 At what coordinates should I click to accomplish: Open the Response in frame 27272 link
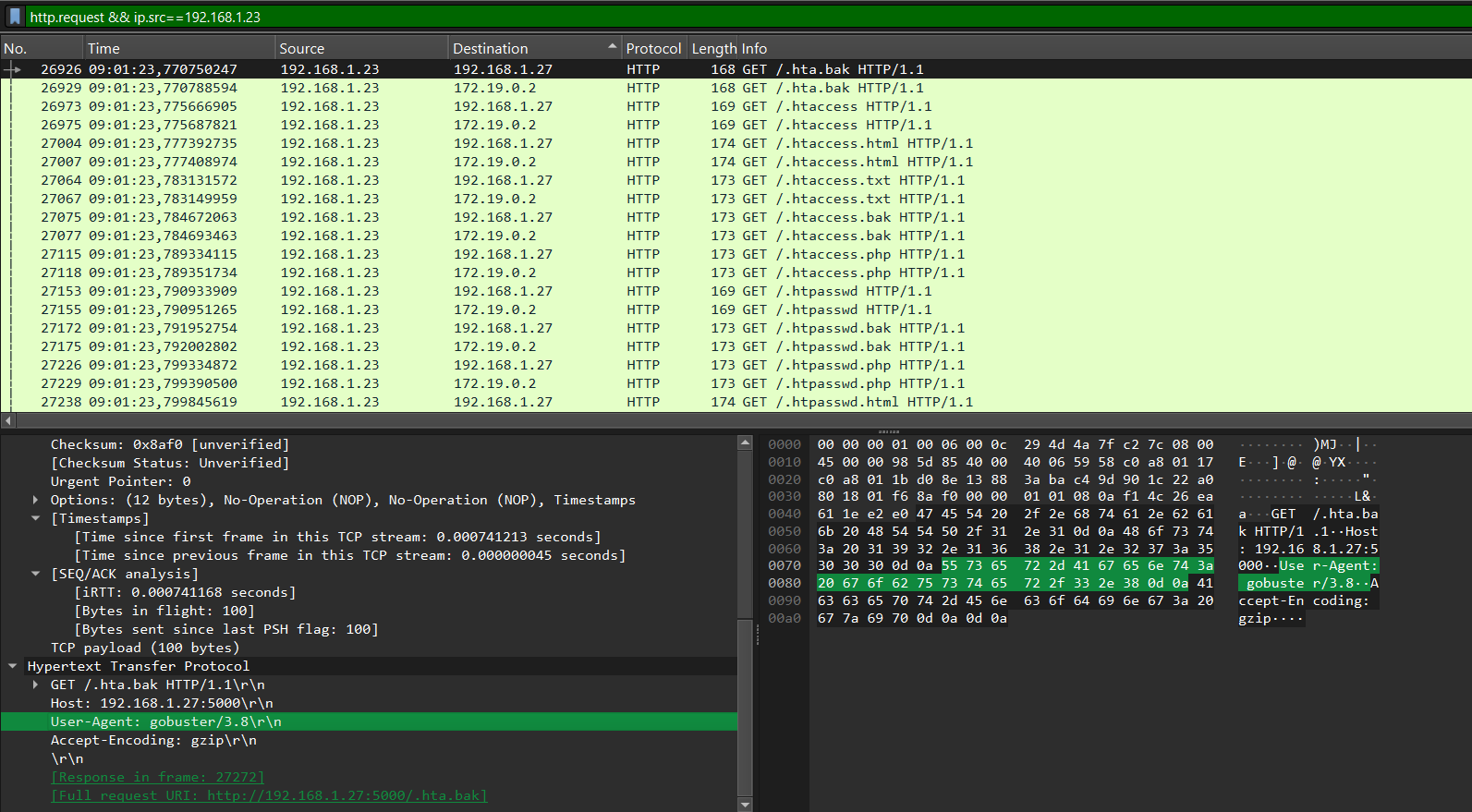point(157,777)
